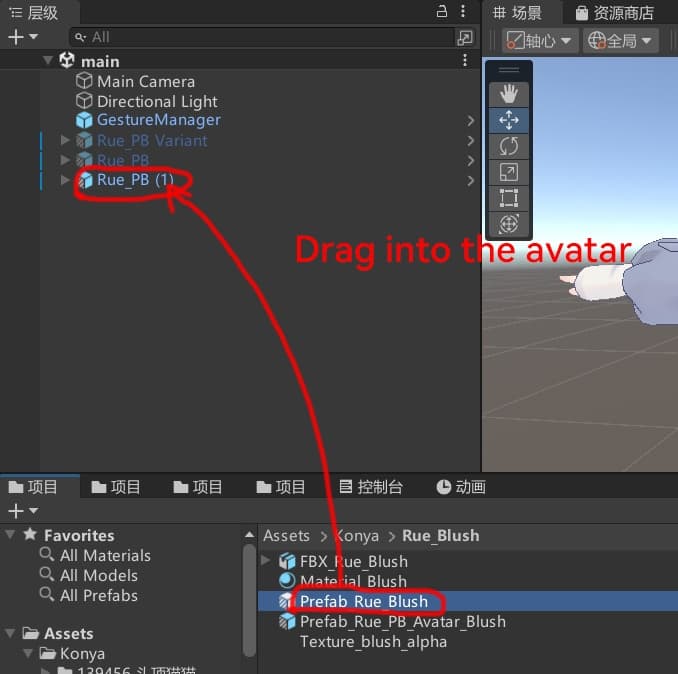
Task: Select the Move tool
Action: pos(508,120)
